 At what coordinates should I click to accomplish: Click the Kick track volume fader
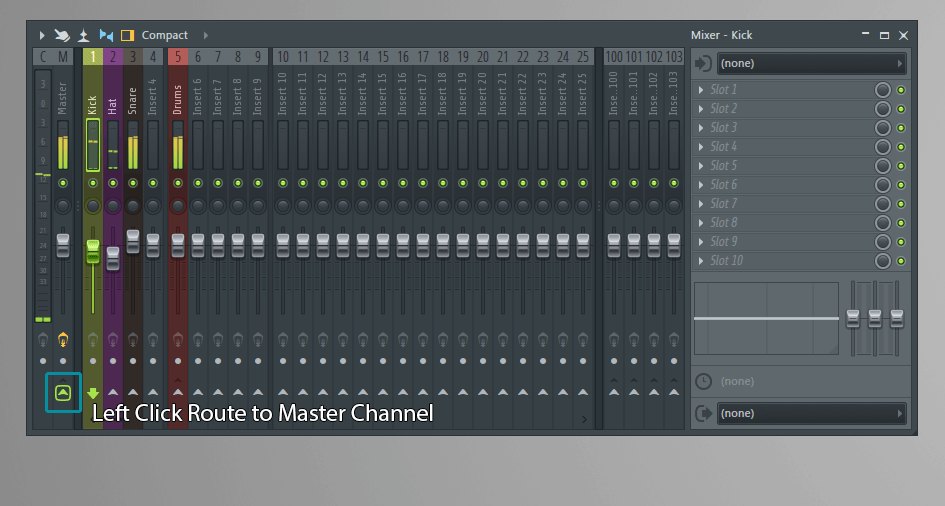tap(93, 251)
